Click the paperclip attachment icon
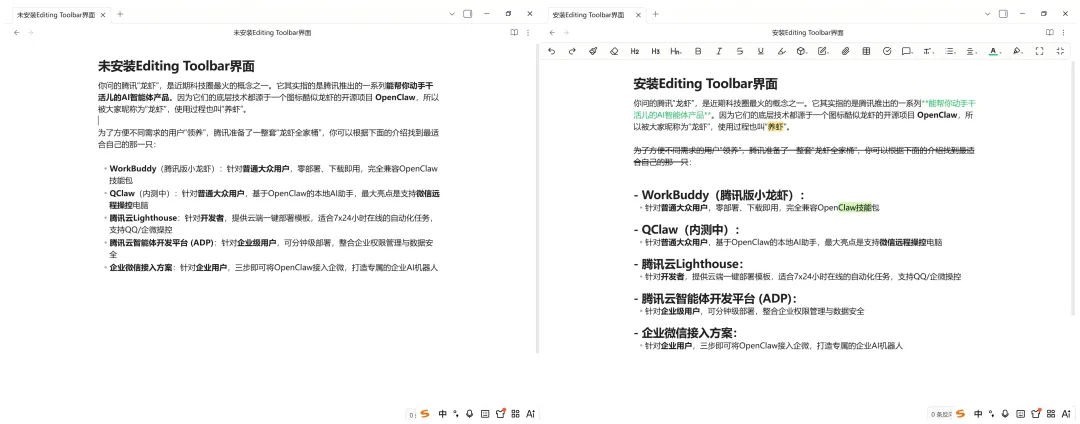 (845, 51)
